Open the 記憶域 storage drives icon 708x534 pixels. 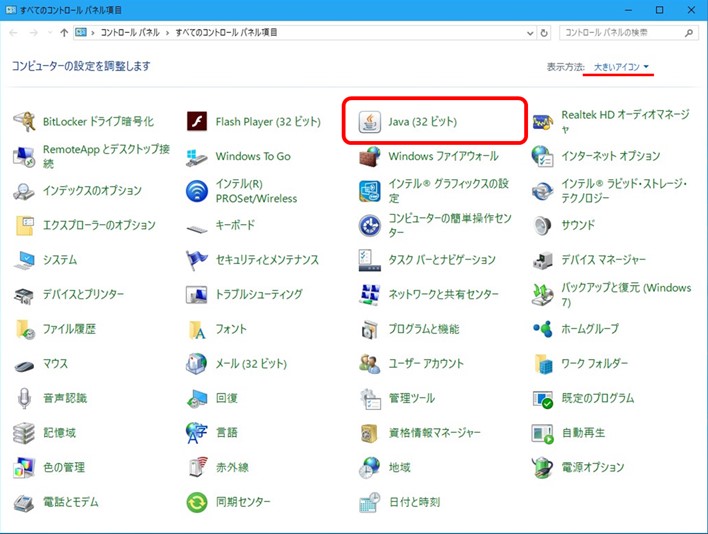pos(24,433)
